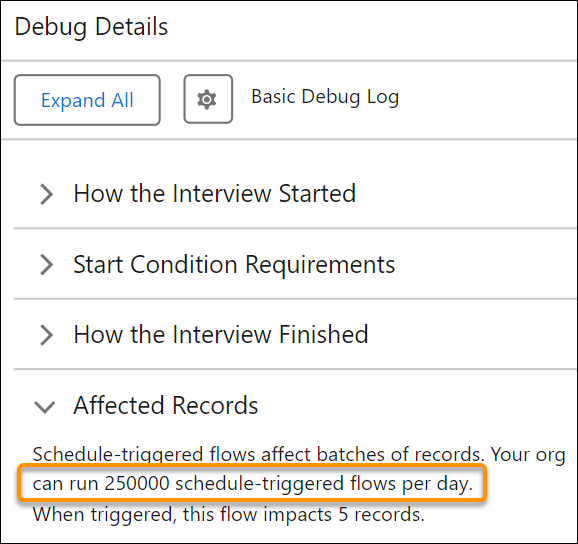The image size is (578, 544).
Task: Click the "per day." words in highlight
Action: click(437, 484)
